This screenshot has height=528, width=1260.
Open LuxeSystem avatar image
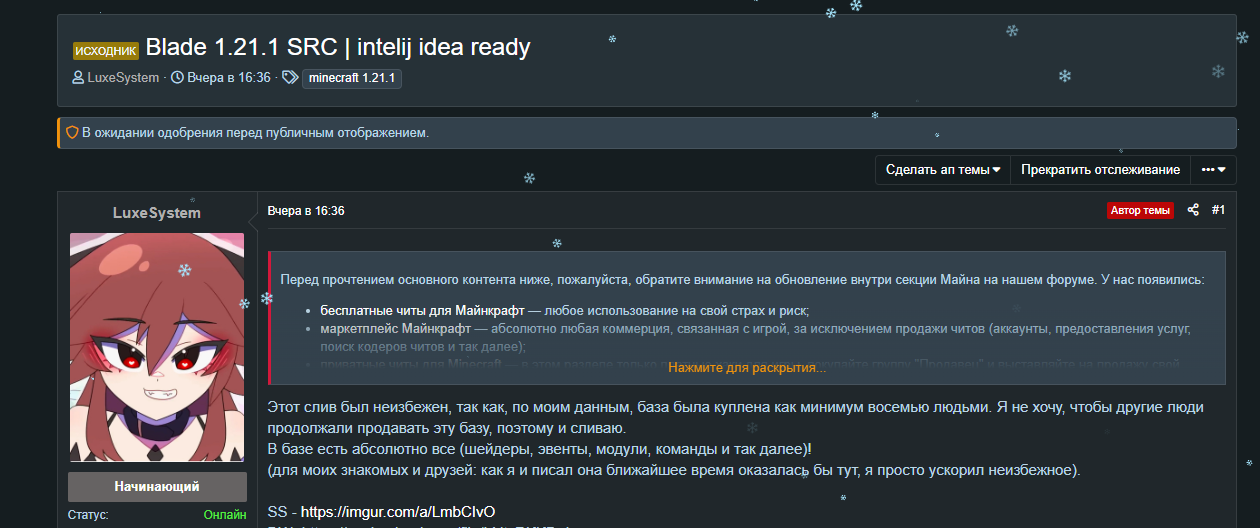click(157, 348)
